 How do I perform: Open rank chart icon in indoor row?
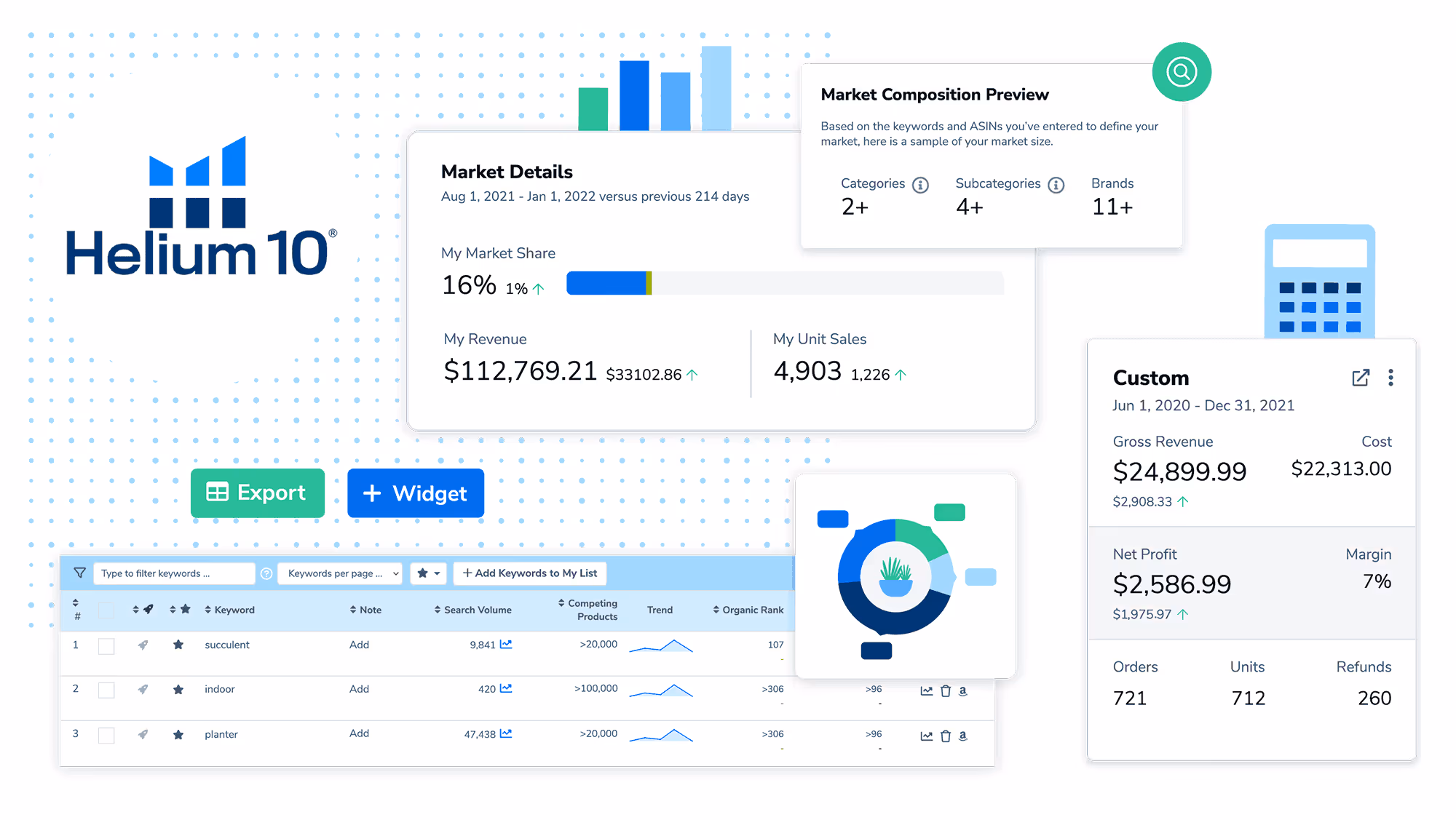click(x=927, y=691)
